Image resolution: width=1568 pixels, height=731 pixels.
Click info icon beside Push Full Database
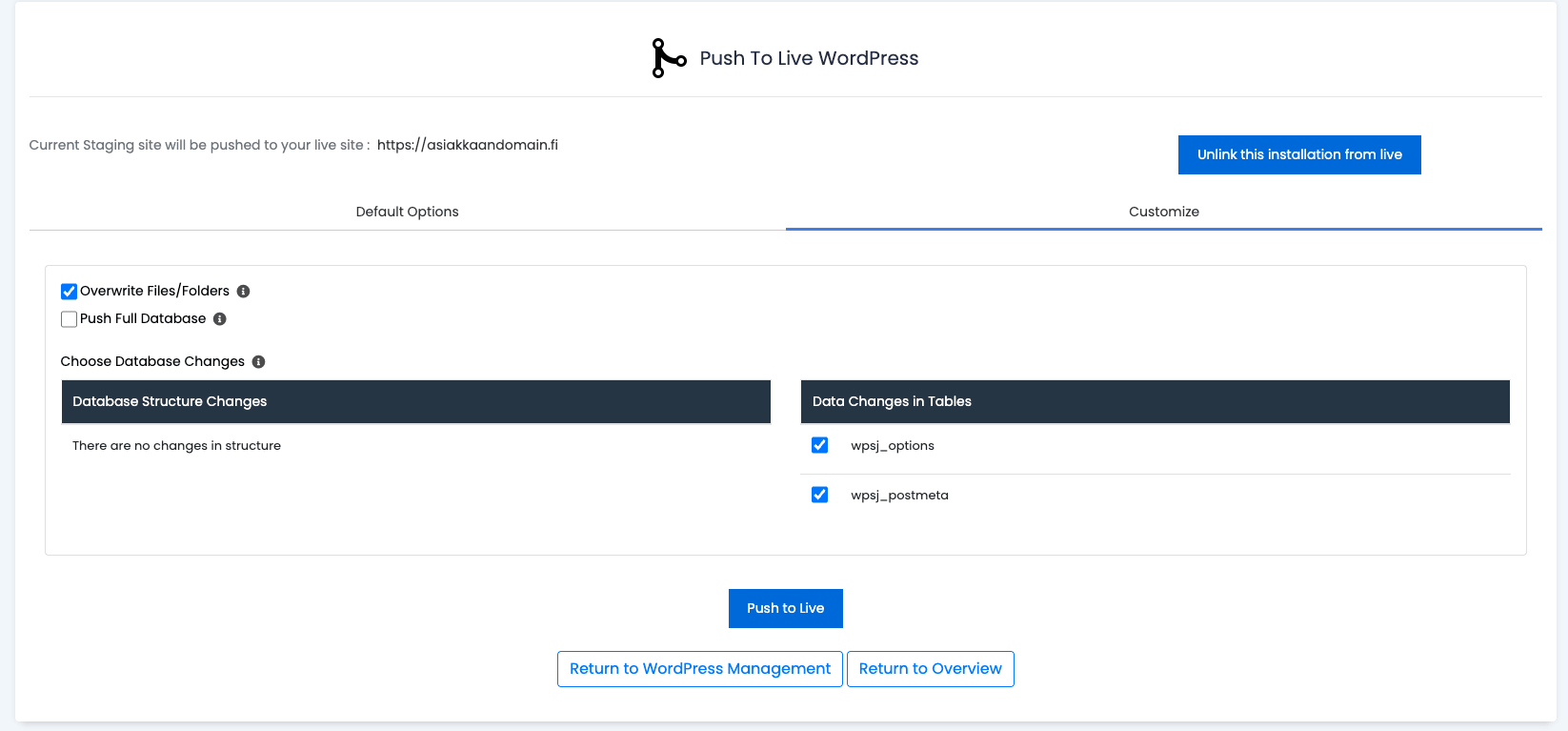click(220, 319)
